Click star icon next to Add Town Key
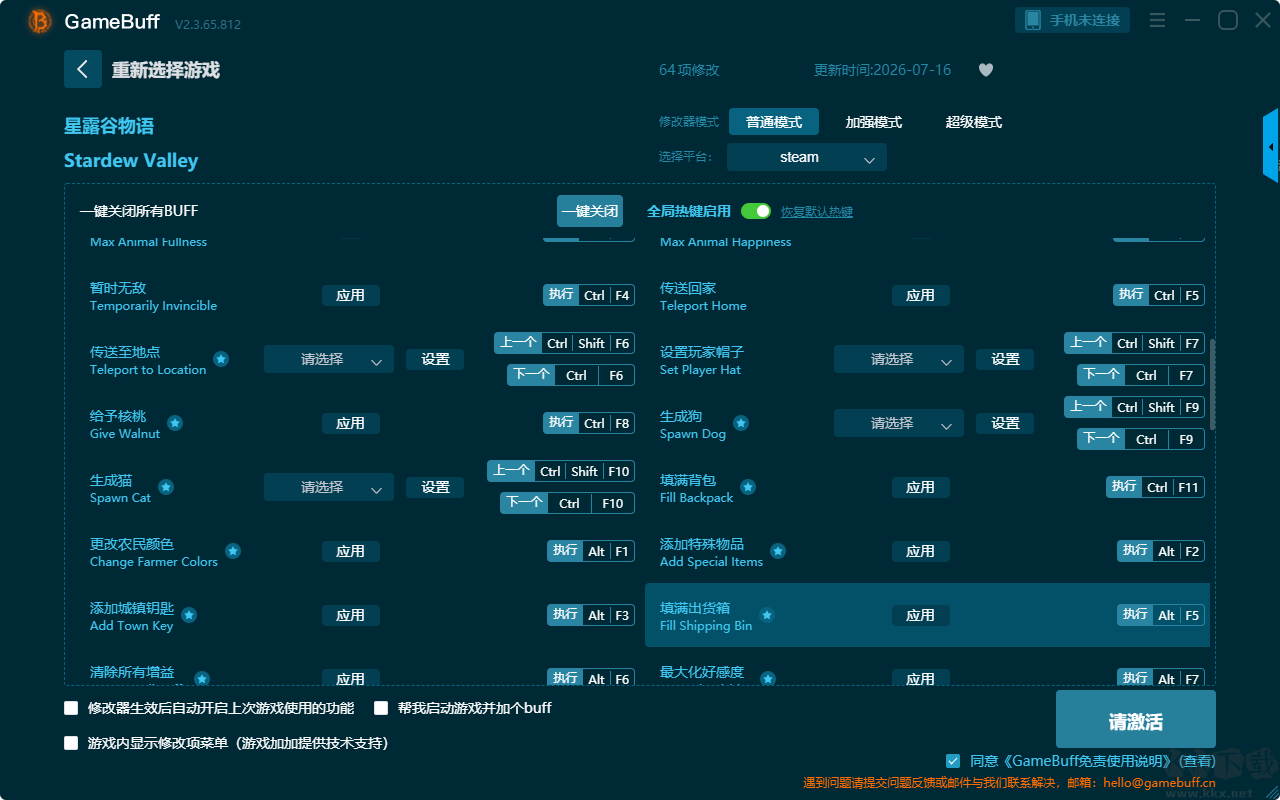1280x800 pixels. tap(189, 615)
